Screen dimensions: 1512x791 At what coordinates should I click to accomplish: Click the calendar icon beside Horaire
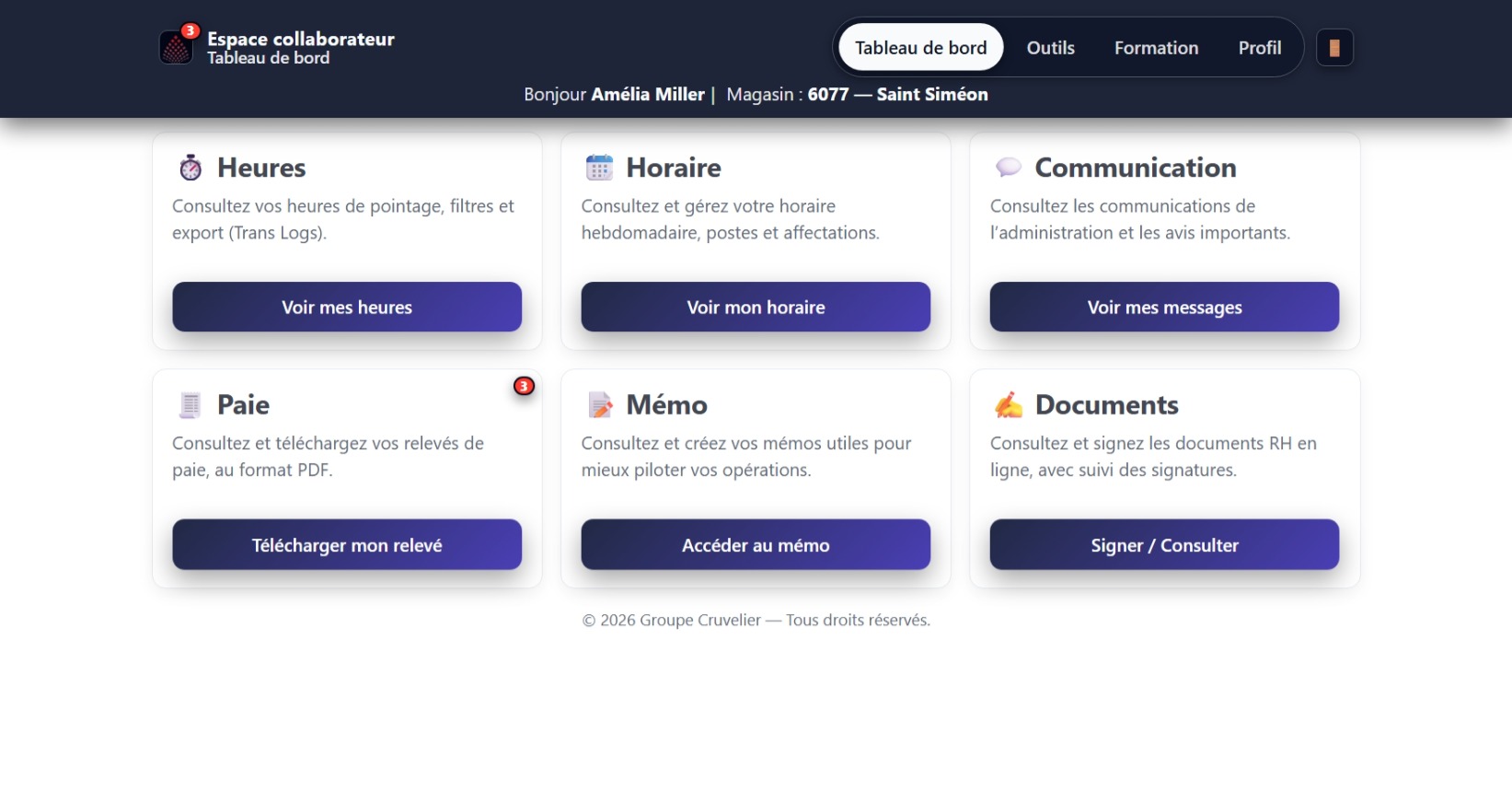[599, 168]
